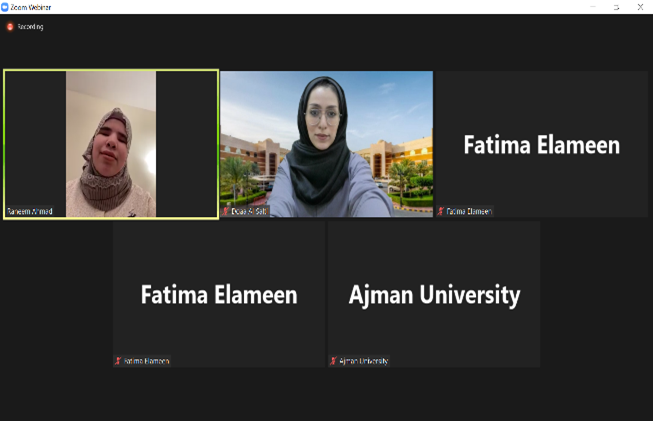Image resolution: width=653 pixels, height=421 pixels.
Task: Close the Zoom Webinar window
Action: point(641,7)
